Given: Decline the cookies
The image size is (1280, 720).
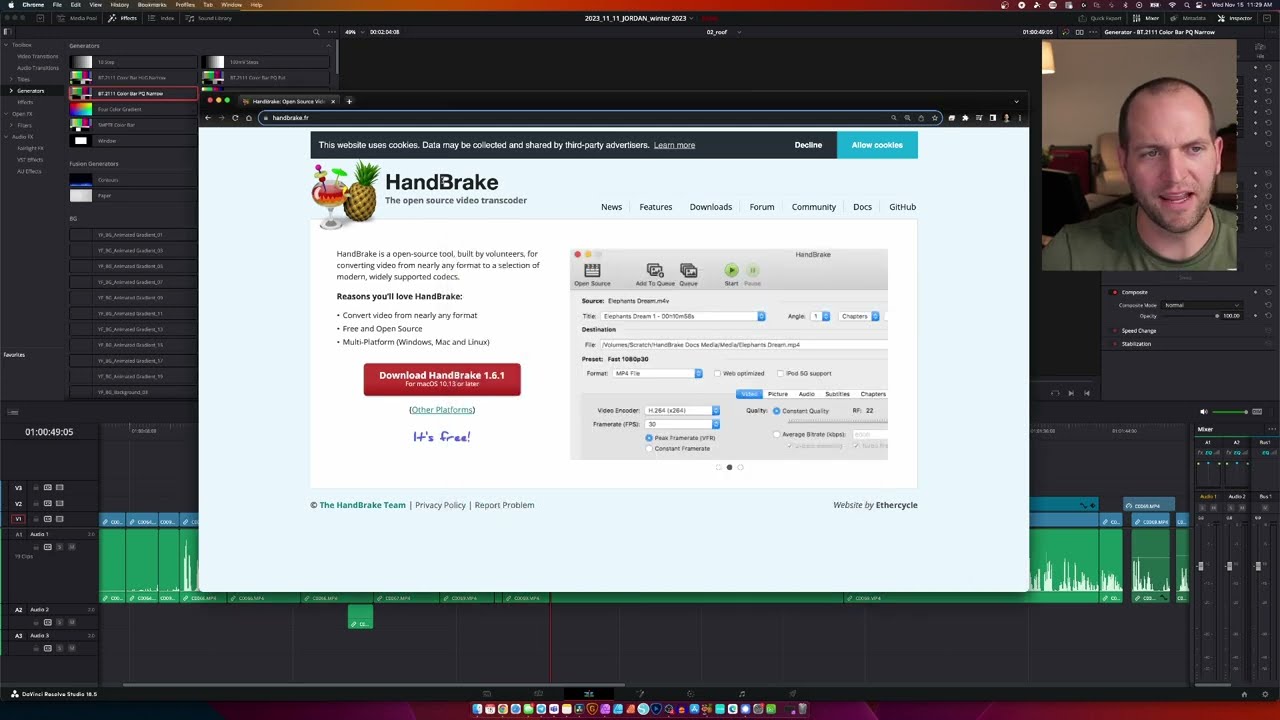Looking at the screenshot, I should (808, 145).
